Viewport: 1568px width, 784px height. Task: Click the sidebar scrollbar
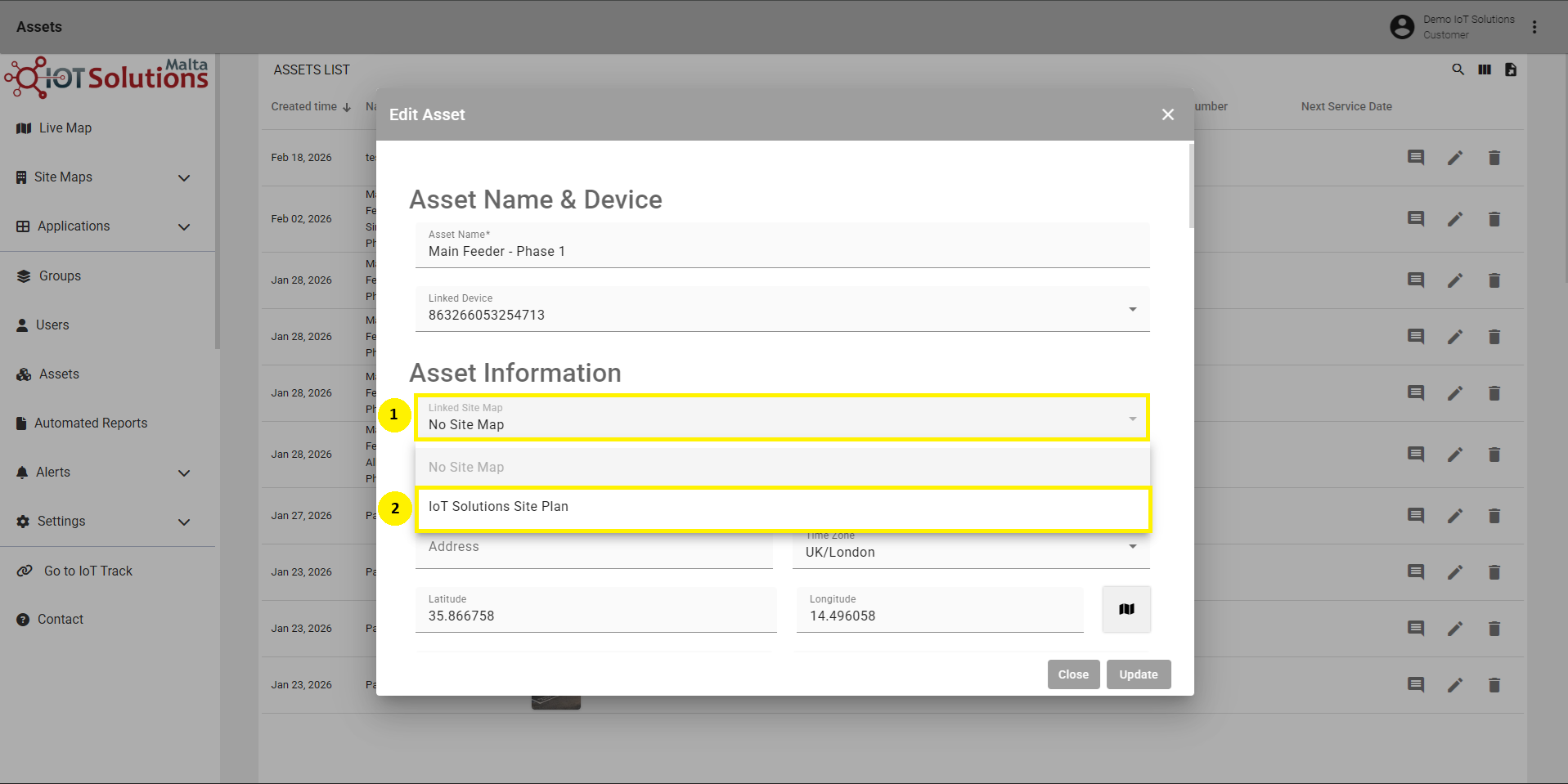pos(218,203)
